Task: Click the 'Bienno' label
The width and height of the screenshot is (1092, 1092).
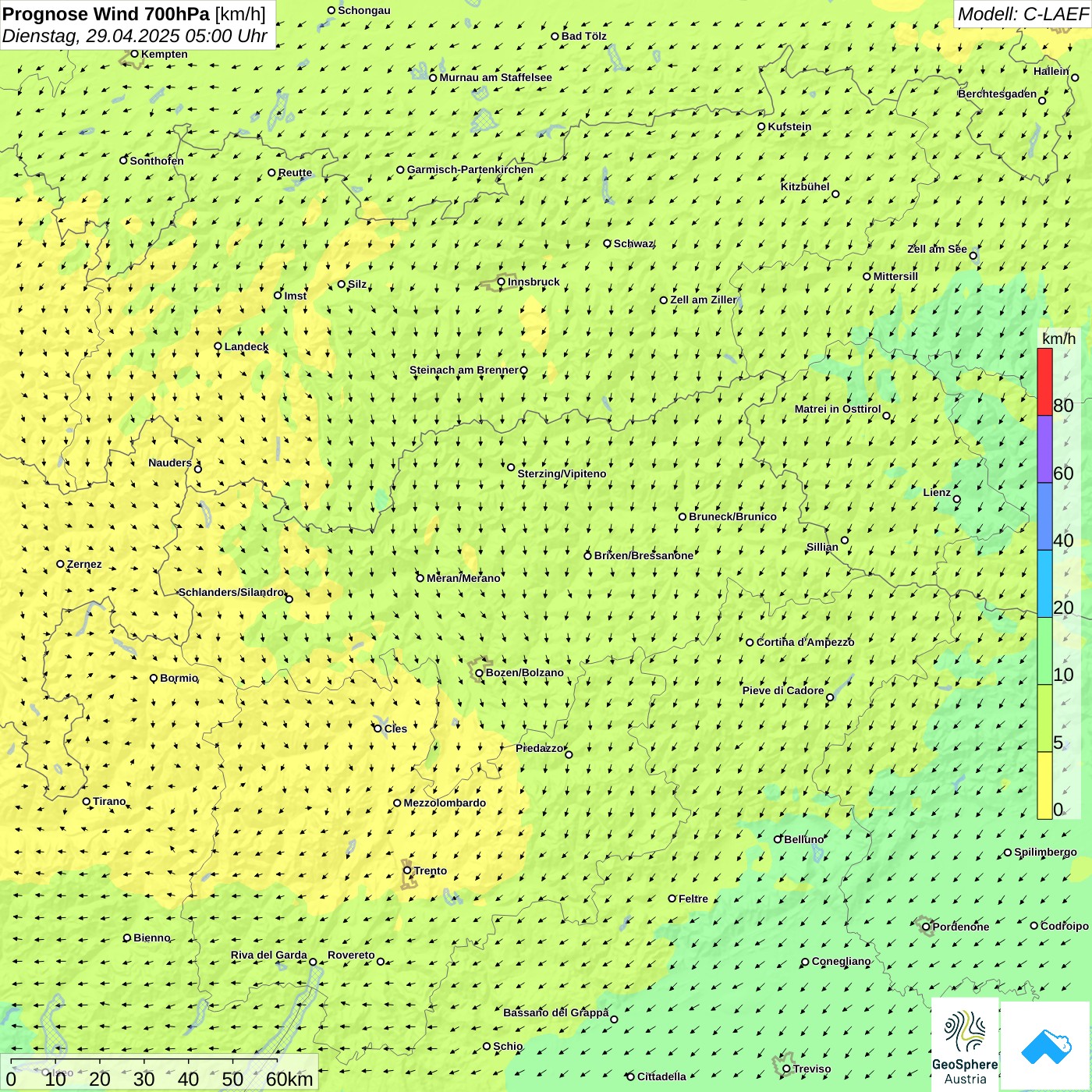Action: point(151,938)
